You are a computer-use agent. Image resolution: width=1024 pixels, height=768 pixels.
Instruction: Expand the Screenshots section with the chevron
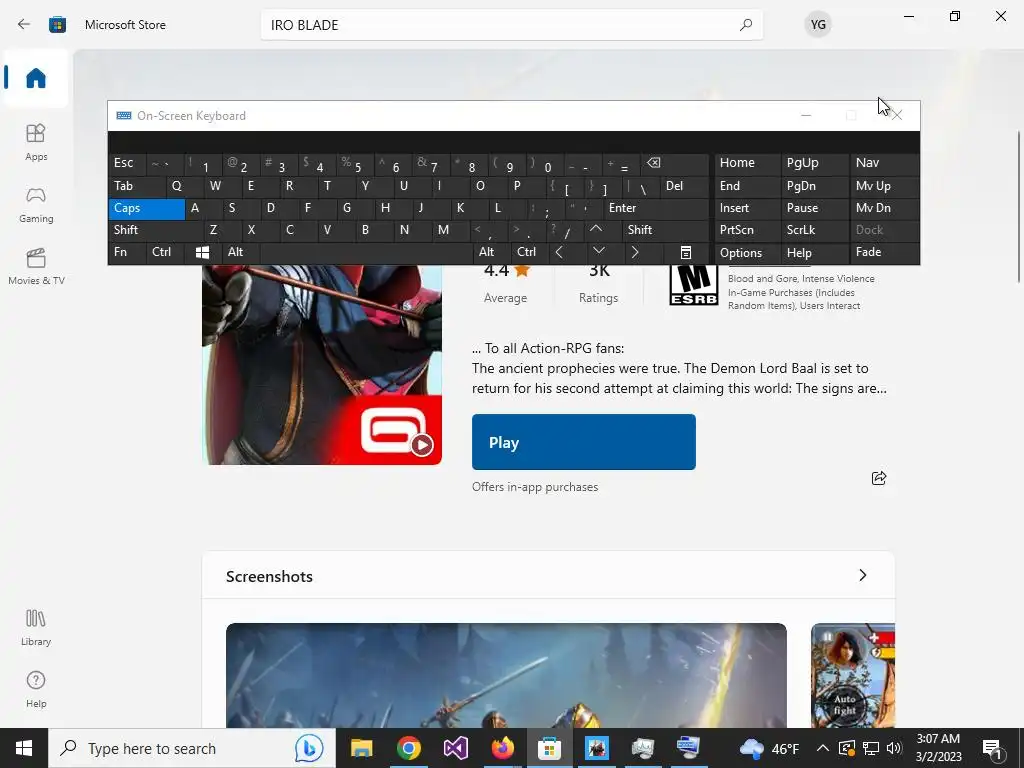pyautogui.click(x=863, y=575)
